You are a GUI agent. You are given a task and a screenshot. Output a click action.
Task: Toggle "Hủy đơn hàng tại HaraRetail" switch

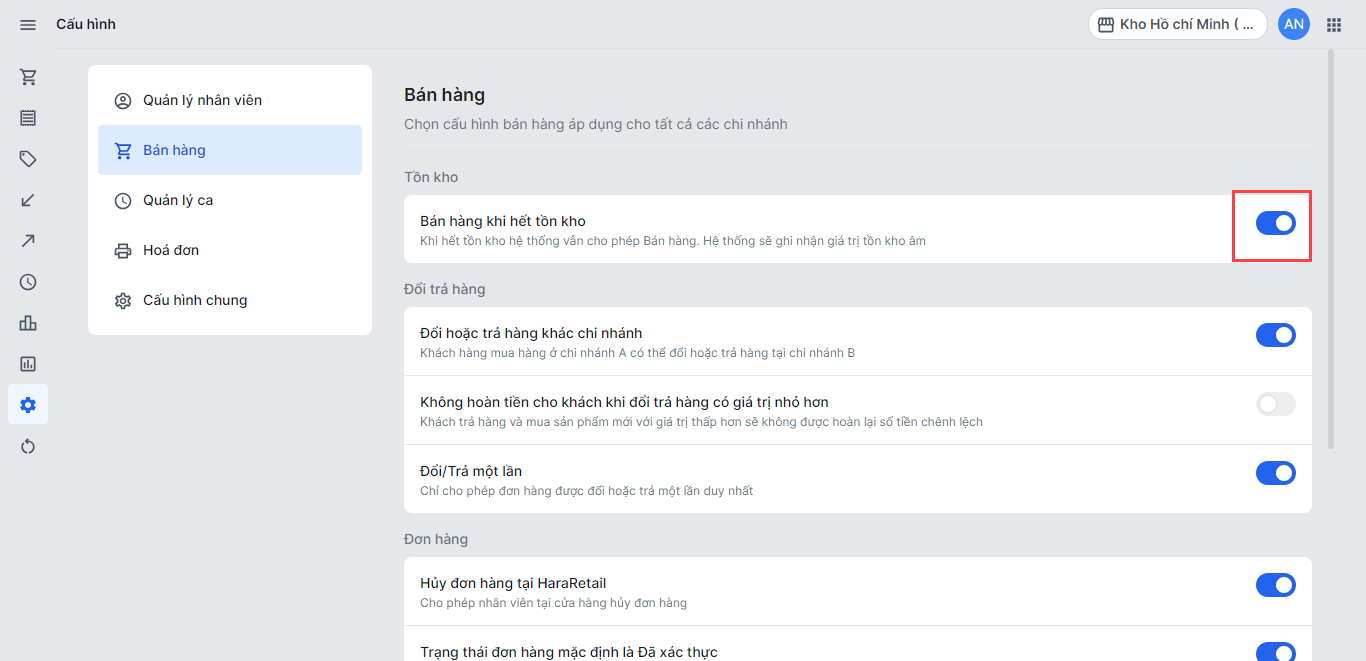click(1275, 585)
